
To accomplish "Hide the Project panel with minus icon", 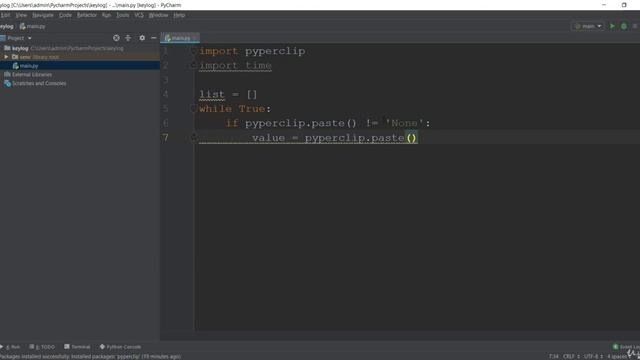I will point(153,38).
